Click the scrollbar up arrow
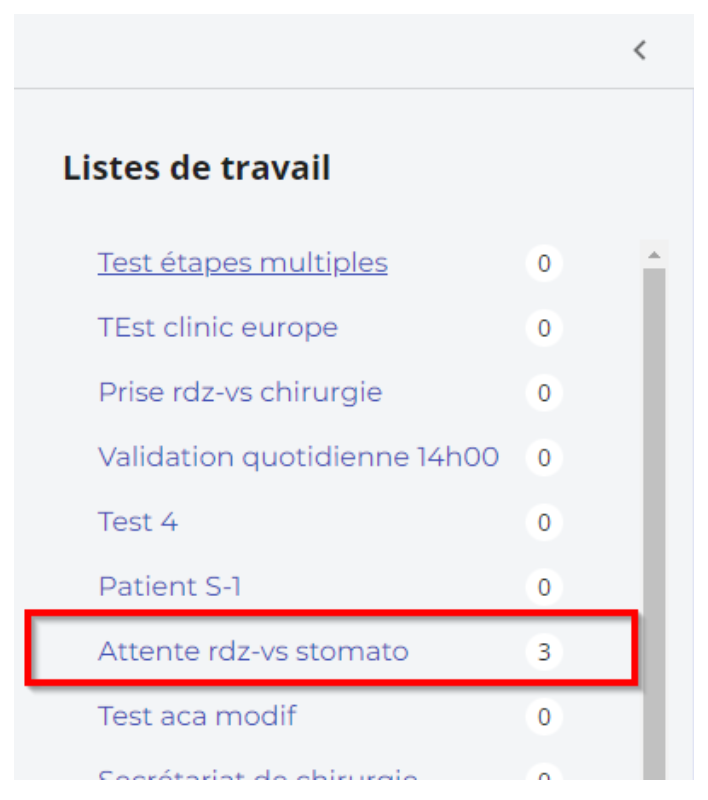This screenshot has width=708, height=800. coord(655,255)
